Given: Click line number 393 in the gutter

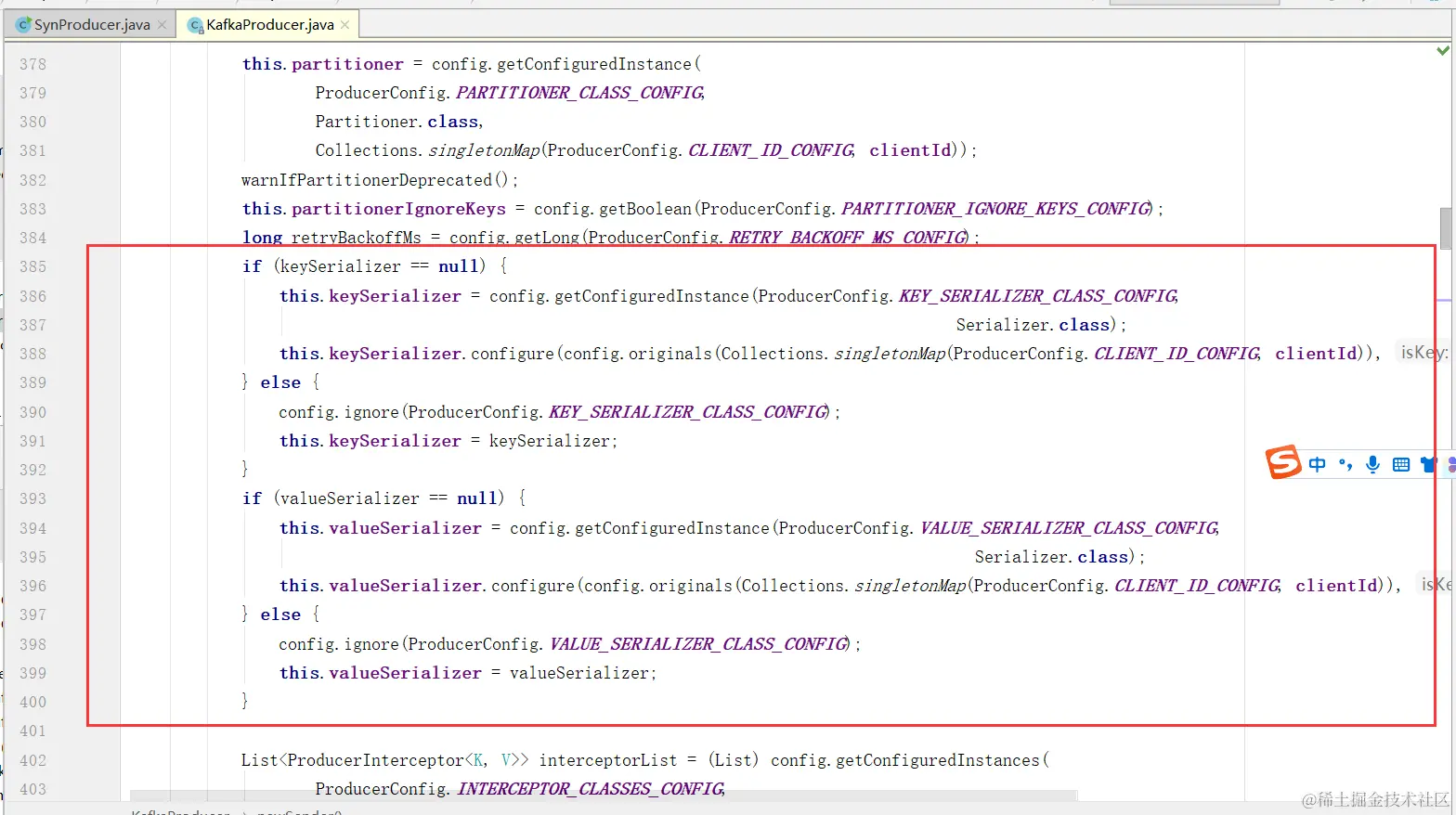Looking at the screenshot, I should coord(32,498).
